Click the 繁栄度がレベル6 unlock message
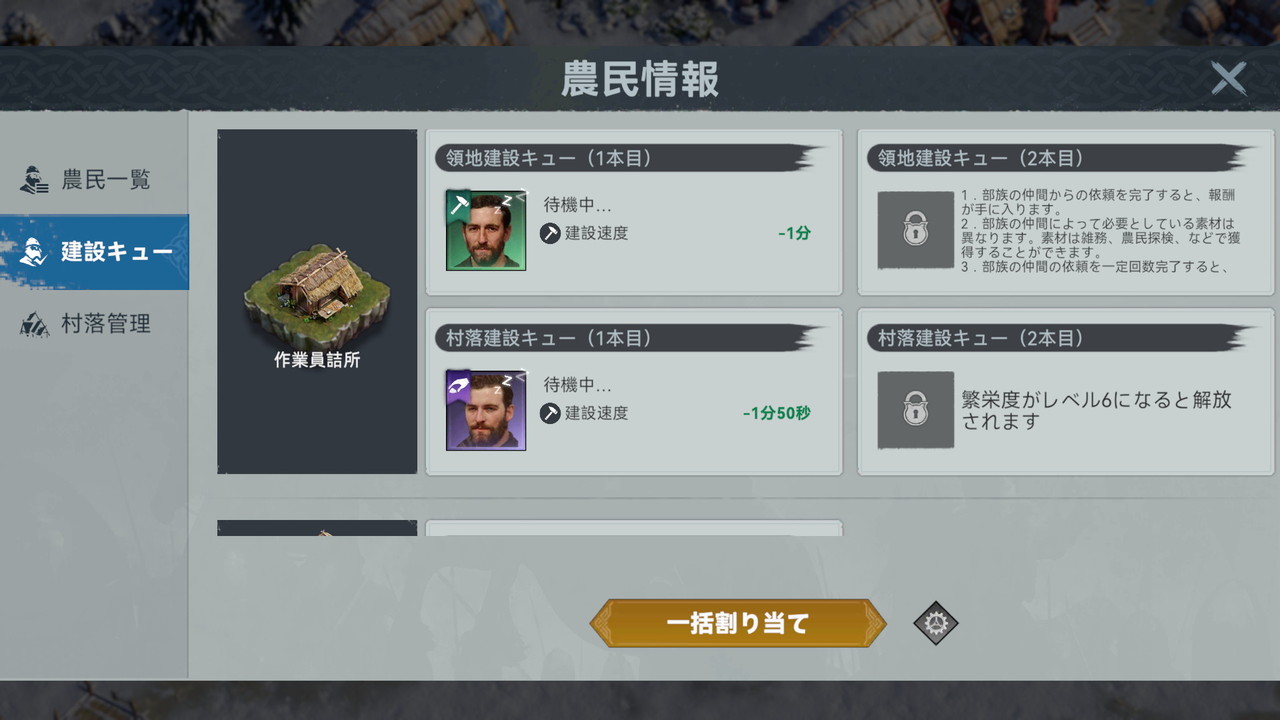This screenshot has height=720, width=1280. [x=1097, y=411]
